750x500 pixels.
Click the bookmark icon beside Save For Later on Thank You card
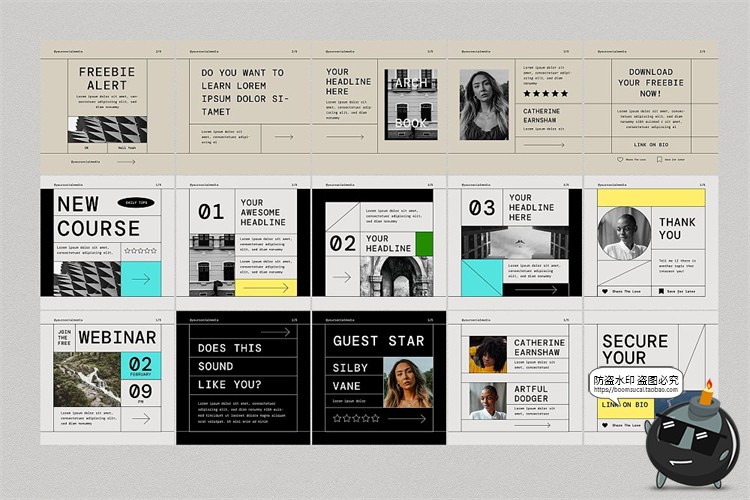[660, 291]
